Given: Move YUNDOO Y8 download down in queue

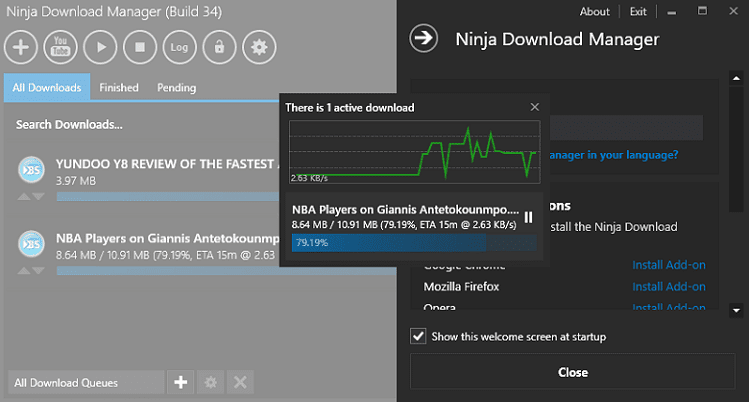Looking at the screenshot, I should [x=38, y=197].
